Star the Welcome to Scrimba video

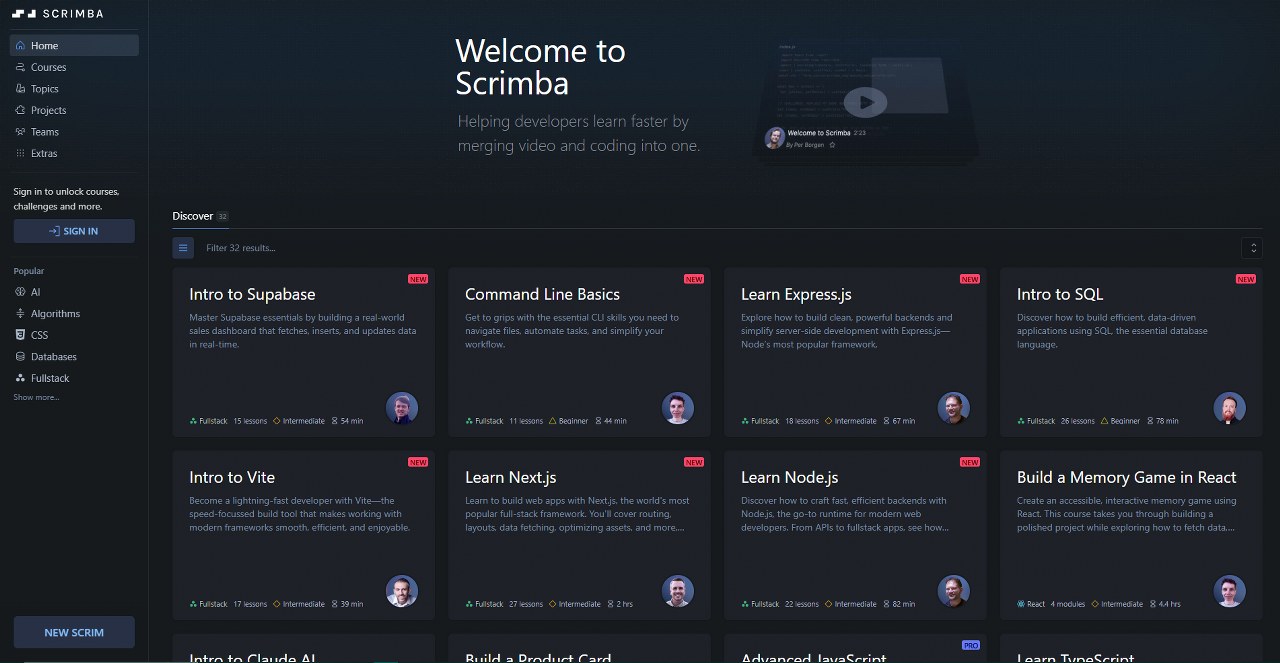(x=832, y=145)
